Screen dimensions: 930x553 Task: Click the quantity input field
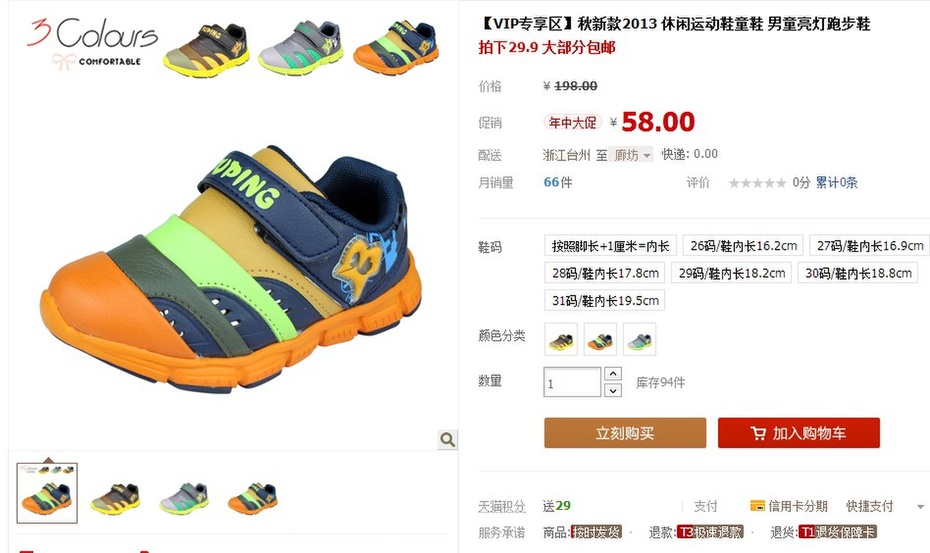(x=572, y=382)
